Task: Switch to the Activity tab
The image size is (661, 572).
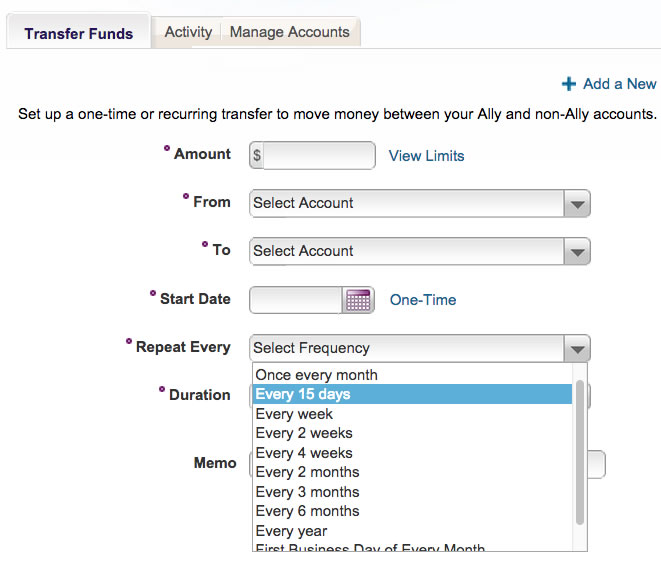Action: [x=188, y=32]
